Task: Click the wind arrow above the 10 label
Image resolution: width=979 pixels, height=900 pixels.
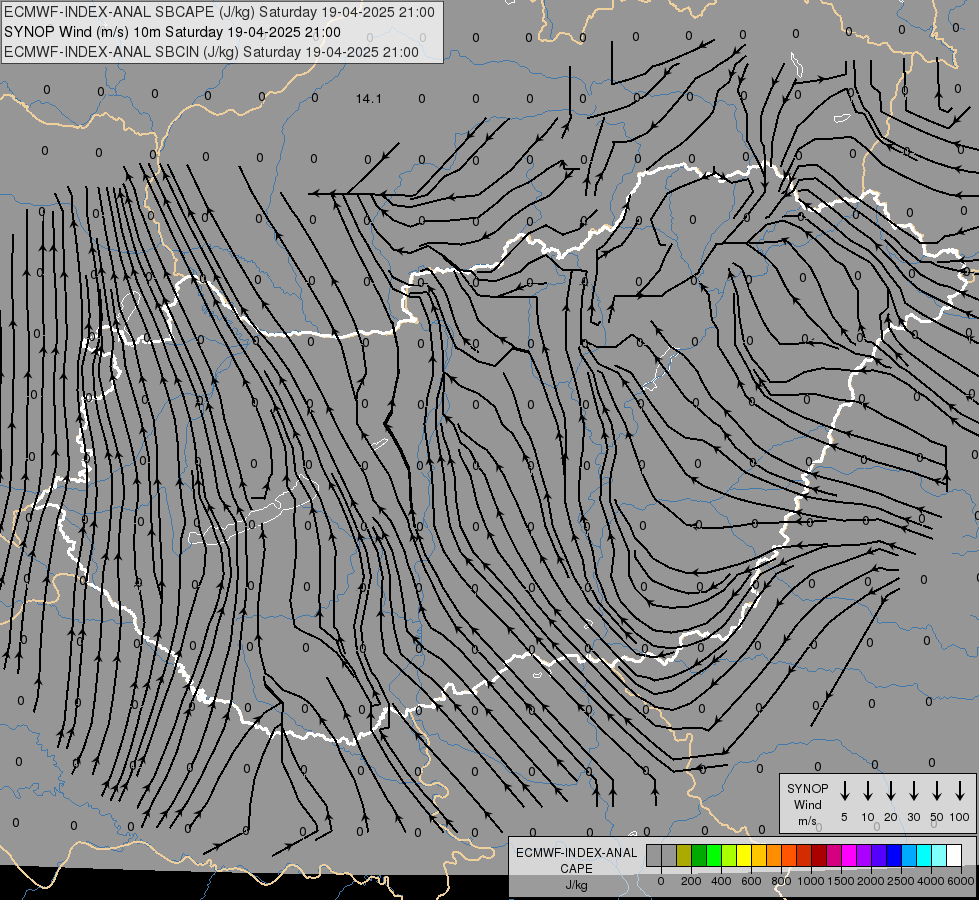Action: coord(868,791)
